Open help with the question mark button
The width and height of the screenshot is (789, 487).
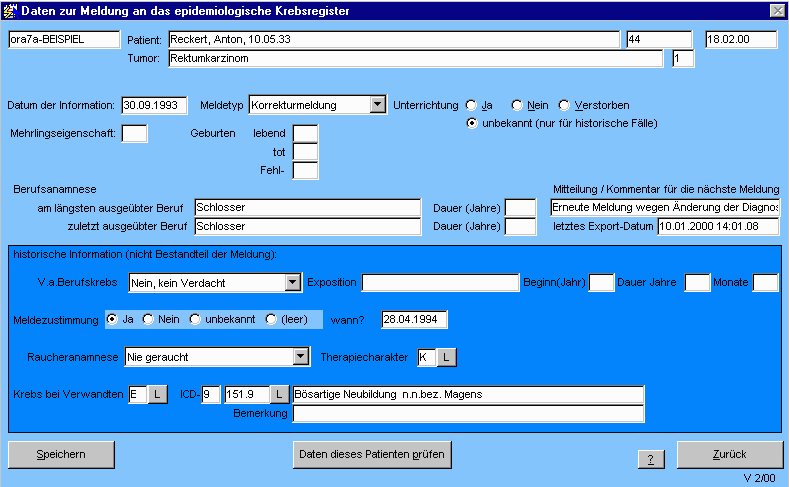tap(650, 458)
